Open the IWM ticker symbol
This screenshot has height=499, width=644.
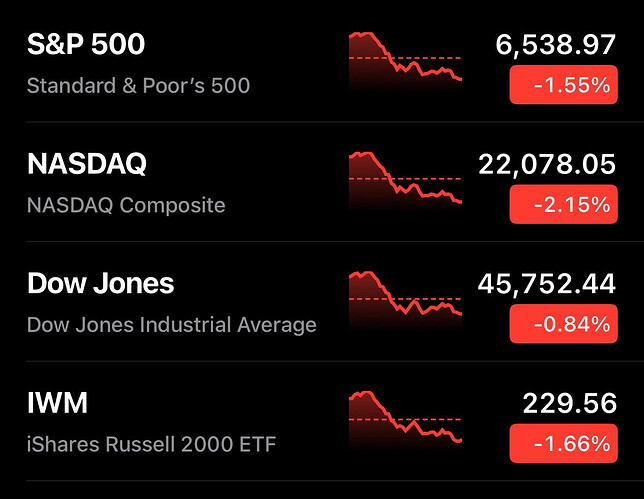click(58, 404)
